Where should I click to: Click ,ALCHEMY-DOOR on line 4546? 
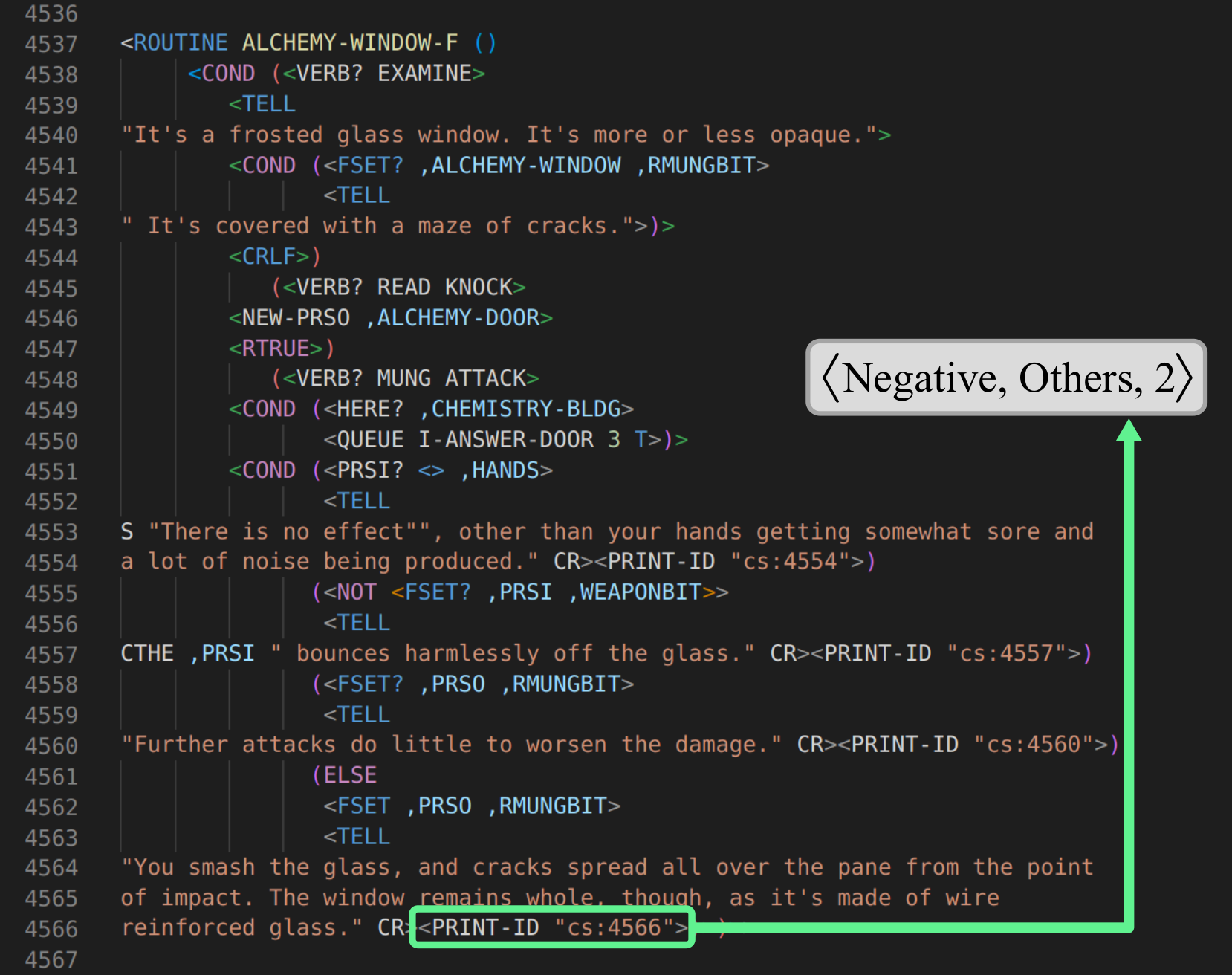[452, 318]
